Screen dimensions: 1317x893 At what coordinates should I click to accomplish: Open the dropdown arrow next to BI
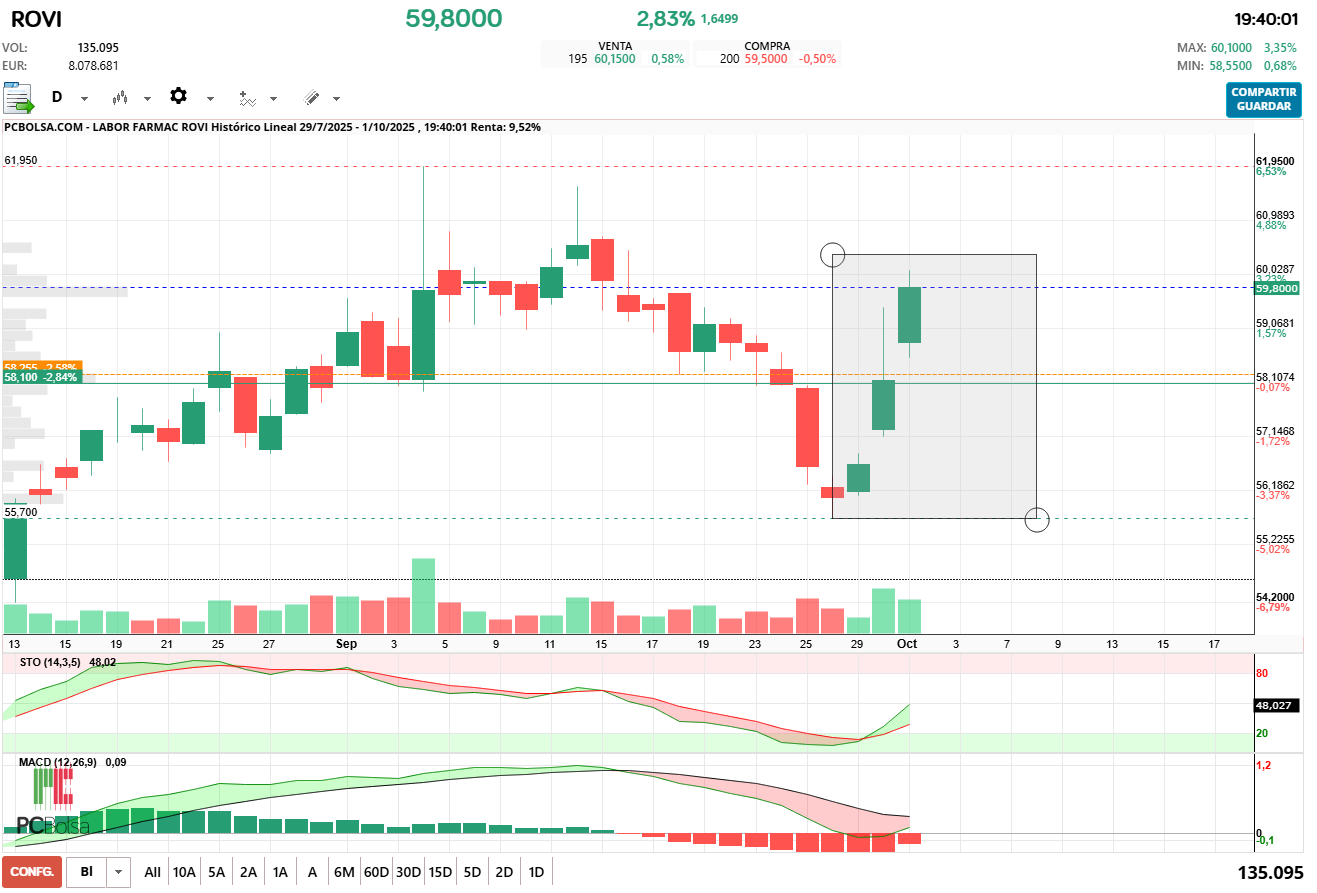120,872
